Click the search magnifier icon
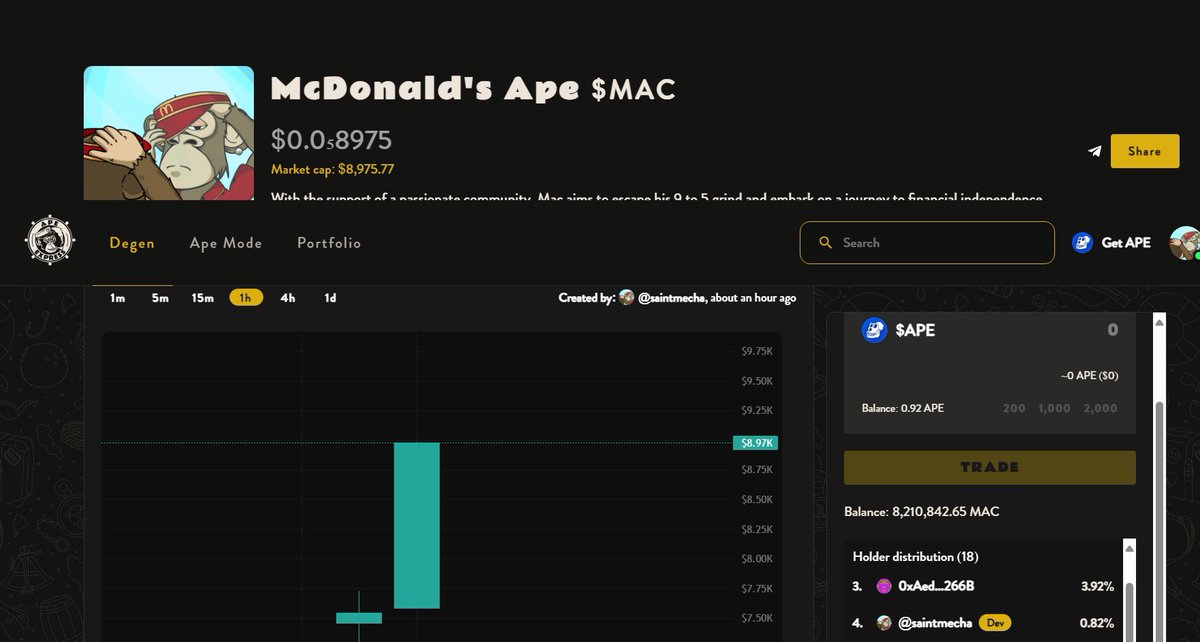1200x642 pixels. click(x=826, y=243)
